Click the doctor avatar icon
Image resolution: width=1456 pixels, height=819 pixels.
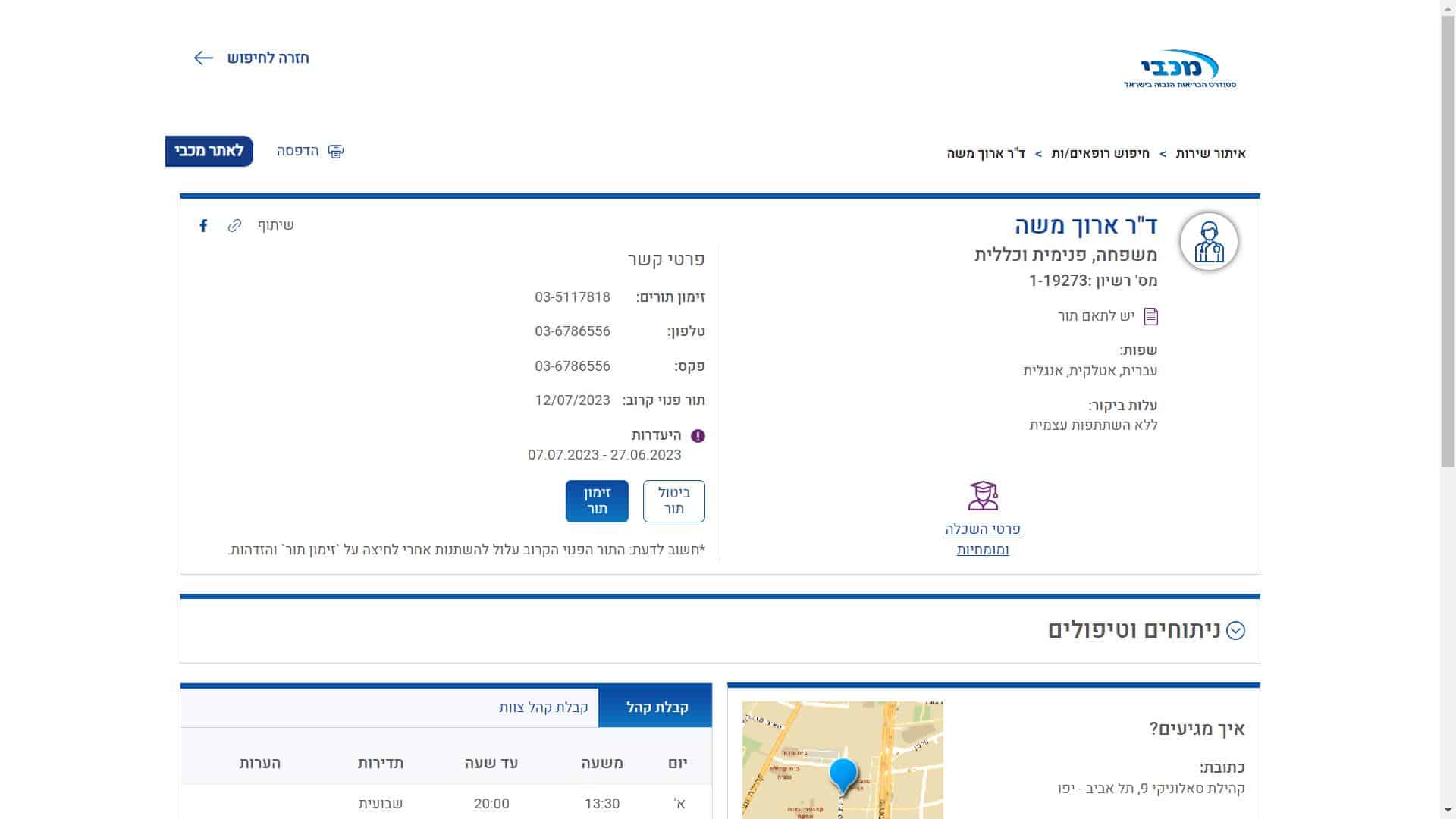[1208, 242]
